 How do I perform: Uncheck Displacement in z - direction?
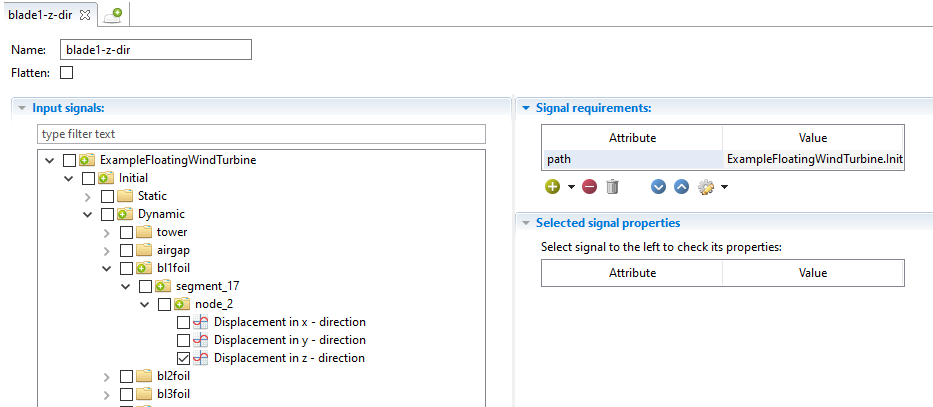pos(183,358)
